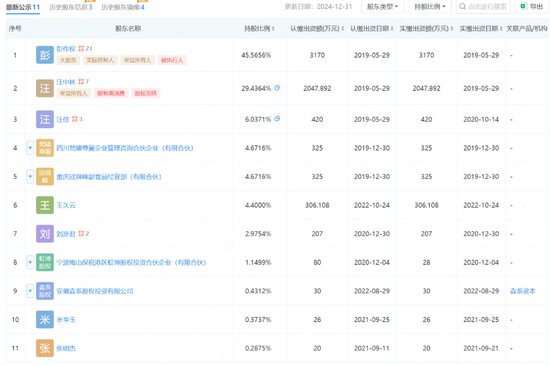Sort by 实缴出资额(万元) column header

(x=426, y=28)
